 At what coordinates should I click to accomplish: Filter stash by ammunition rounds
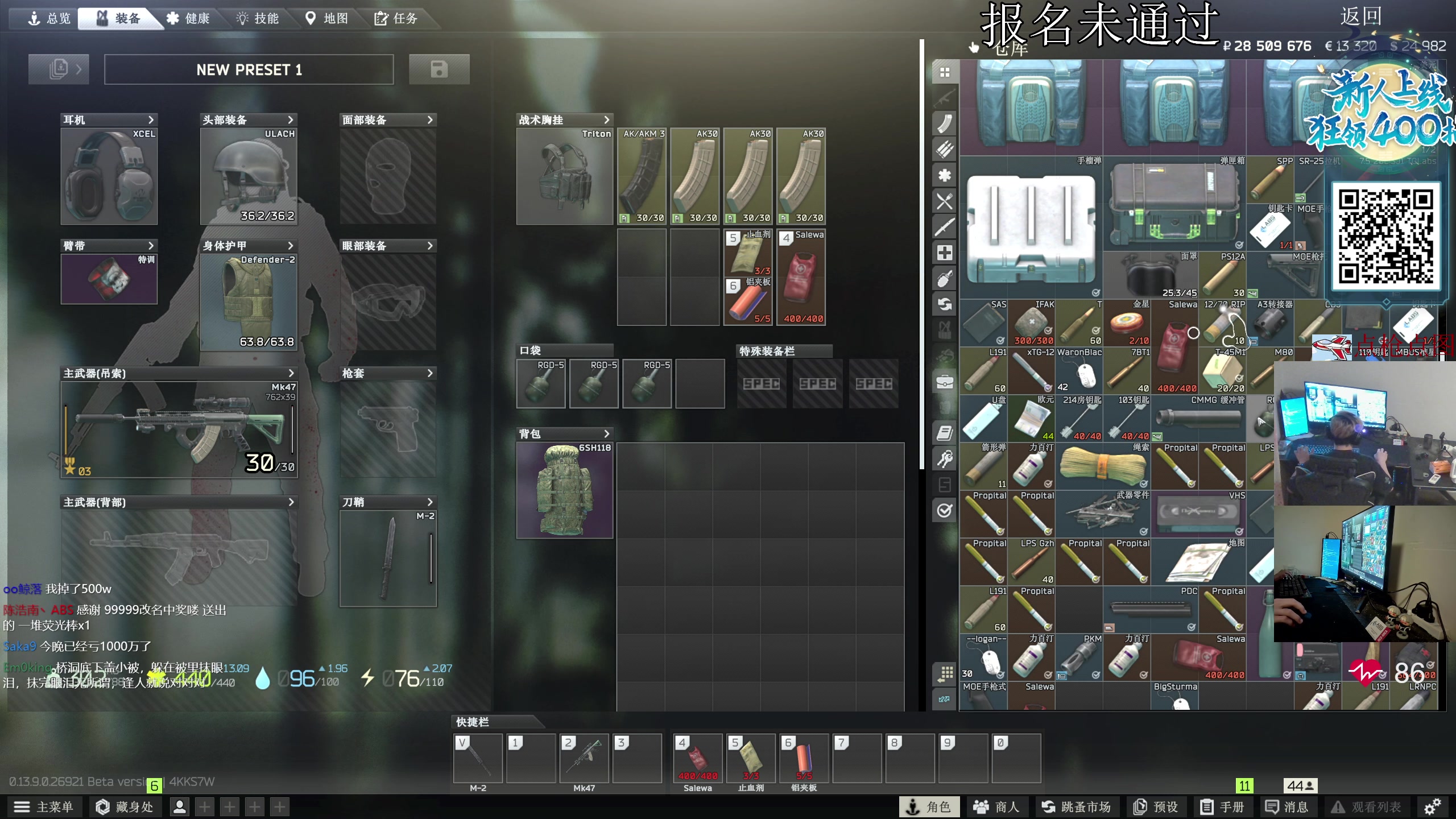point(945,149)
